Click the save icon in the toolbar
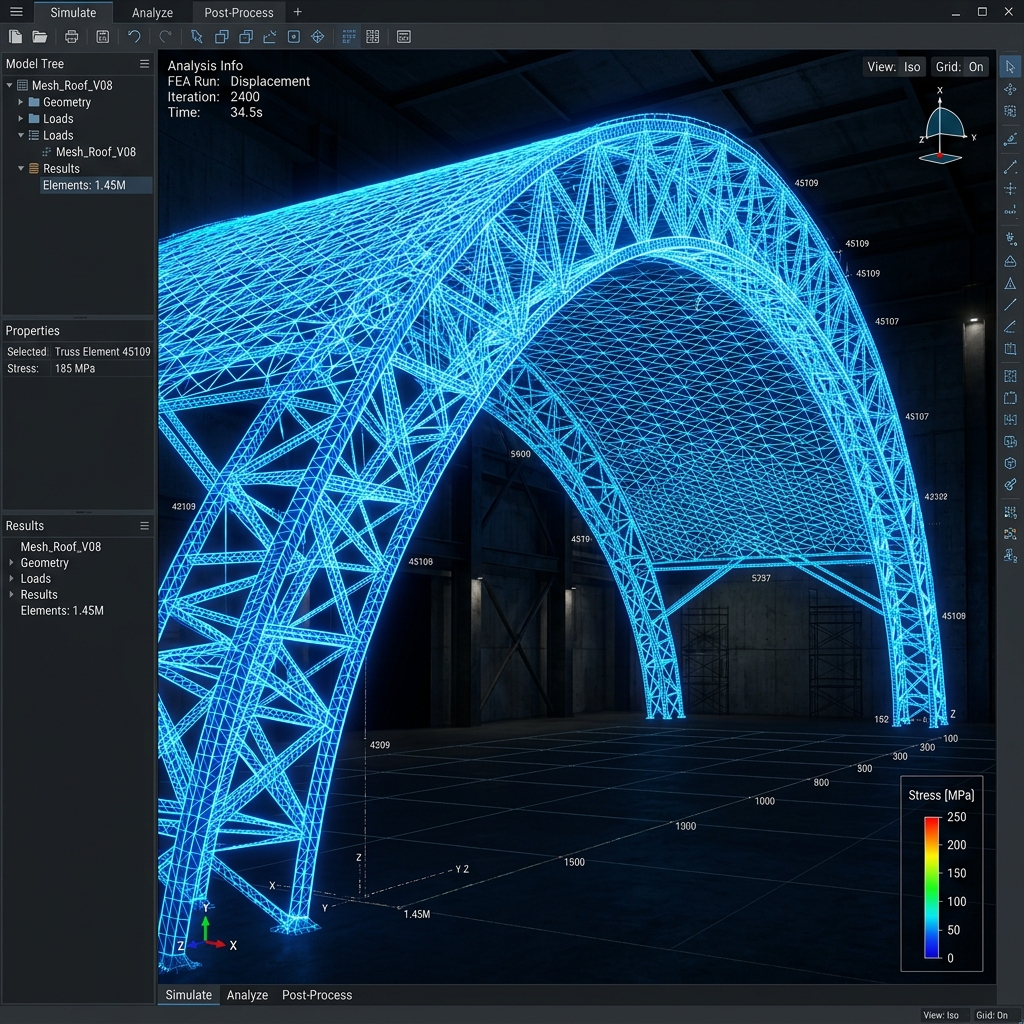The height and width of the screenshot is (1024, 1024). [x=103, y=37]
